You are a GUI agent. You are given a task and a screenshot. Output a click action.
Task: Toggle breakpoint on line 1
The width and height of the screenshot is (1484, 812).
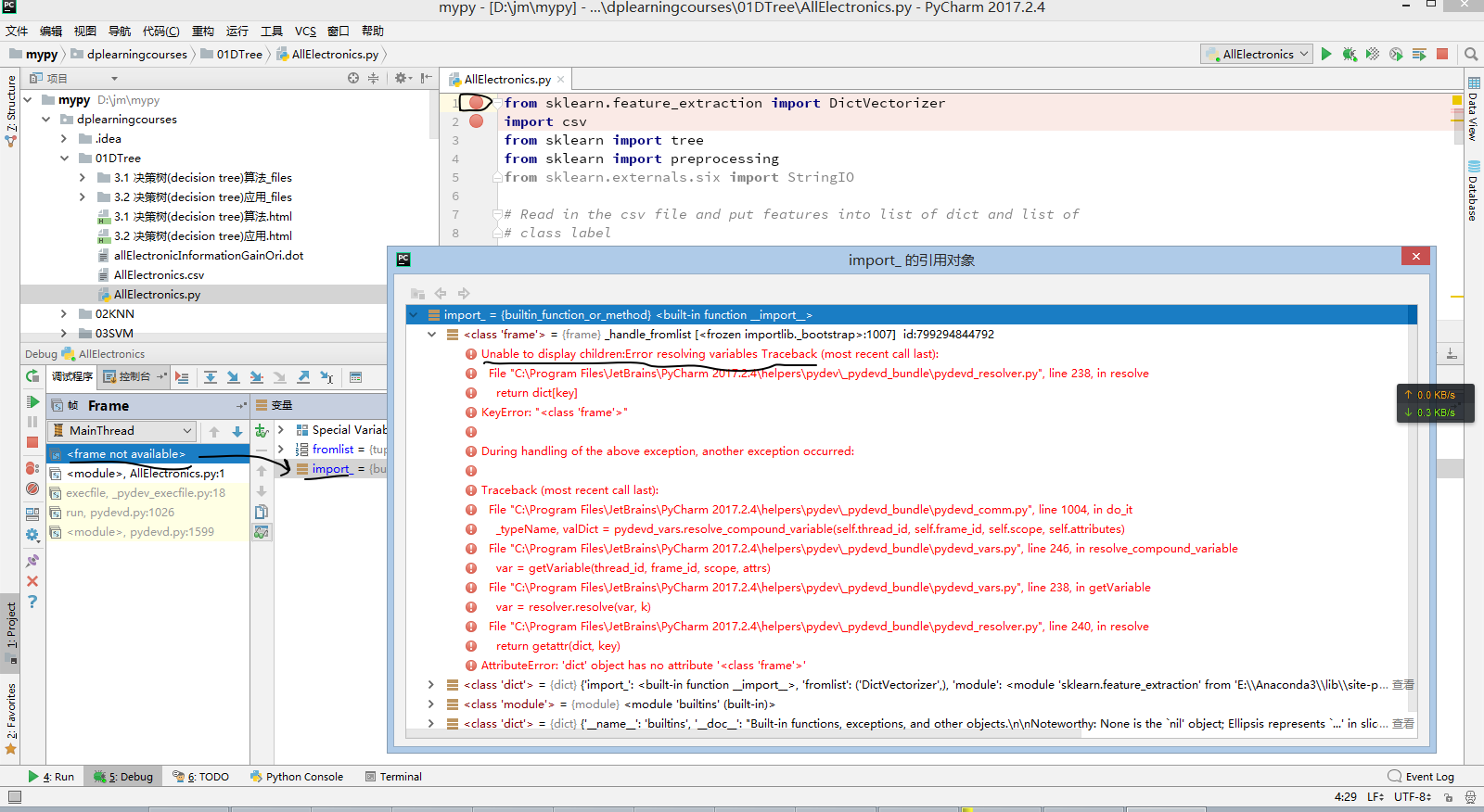coord(476,102)
